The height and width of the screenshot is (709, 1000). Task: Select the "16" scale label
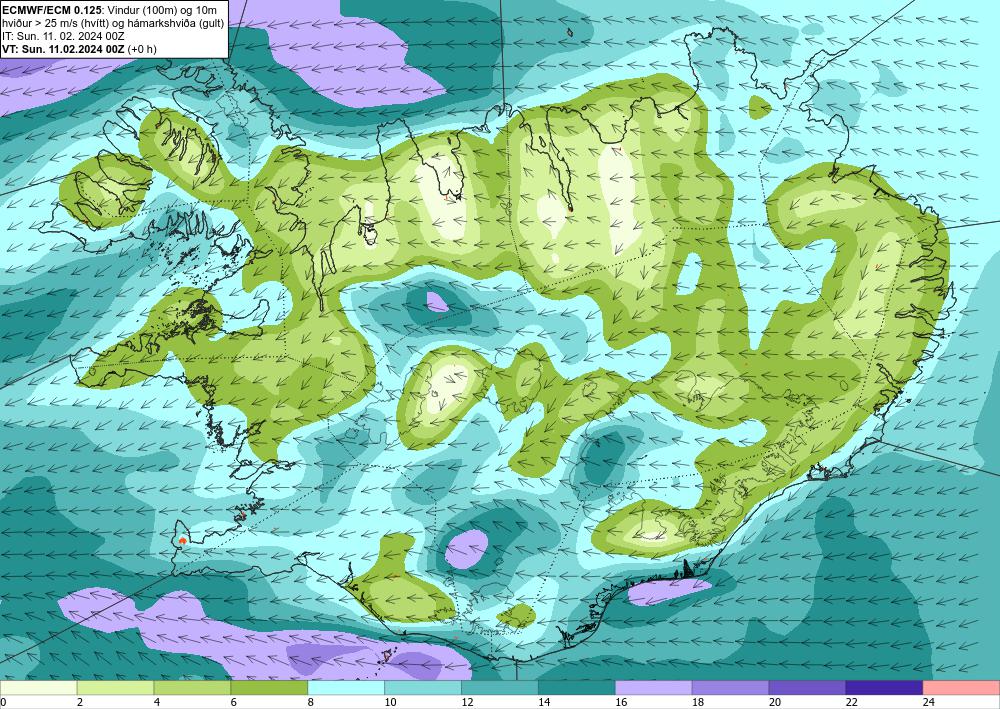pyautogui.click(x=621, y=702)
